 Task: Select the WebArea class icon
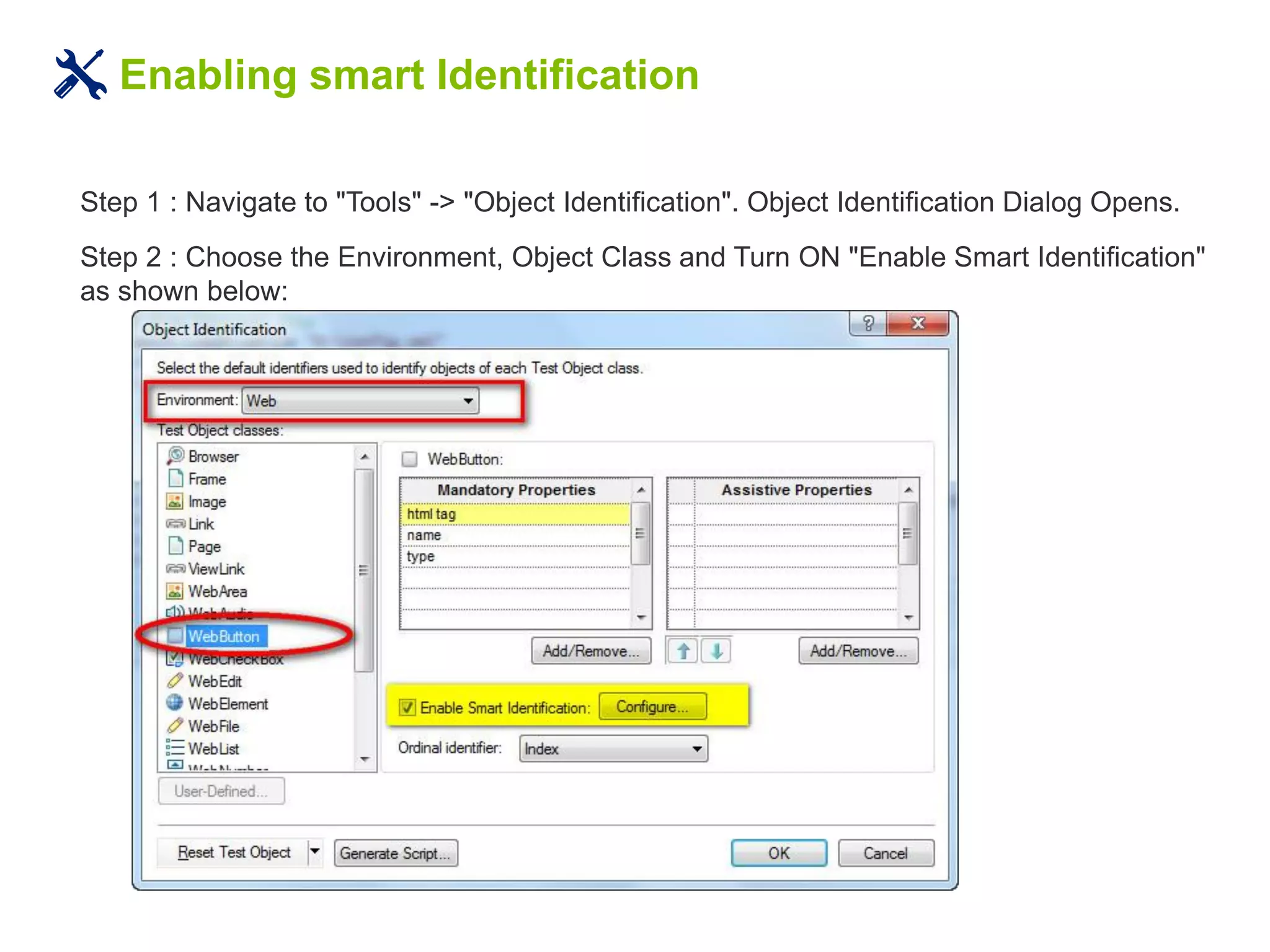click(175, 591)
